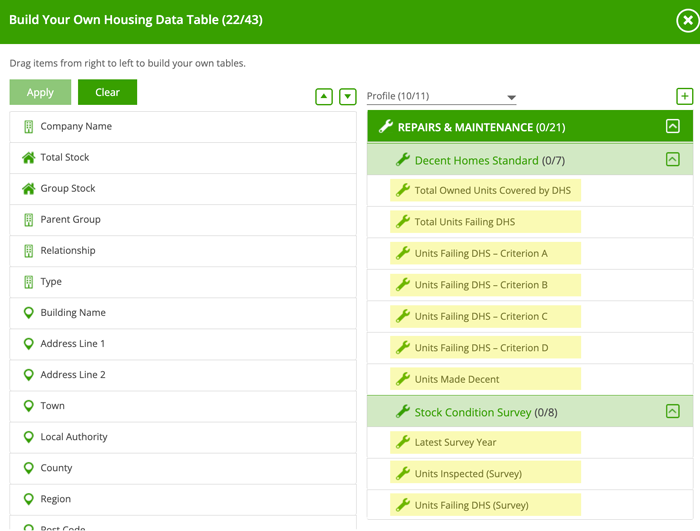
Task: Open the Profile dropdown menu
Action: pos(441,97)
